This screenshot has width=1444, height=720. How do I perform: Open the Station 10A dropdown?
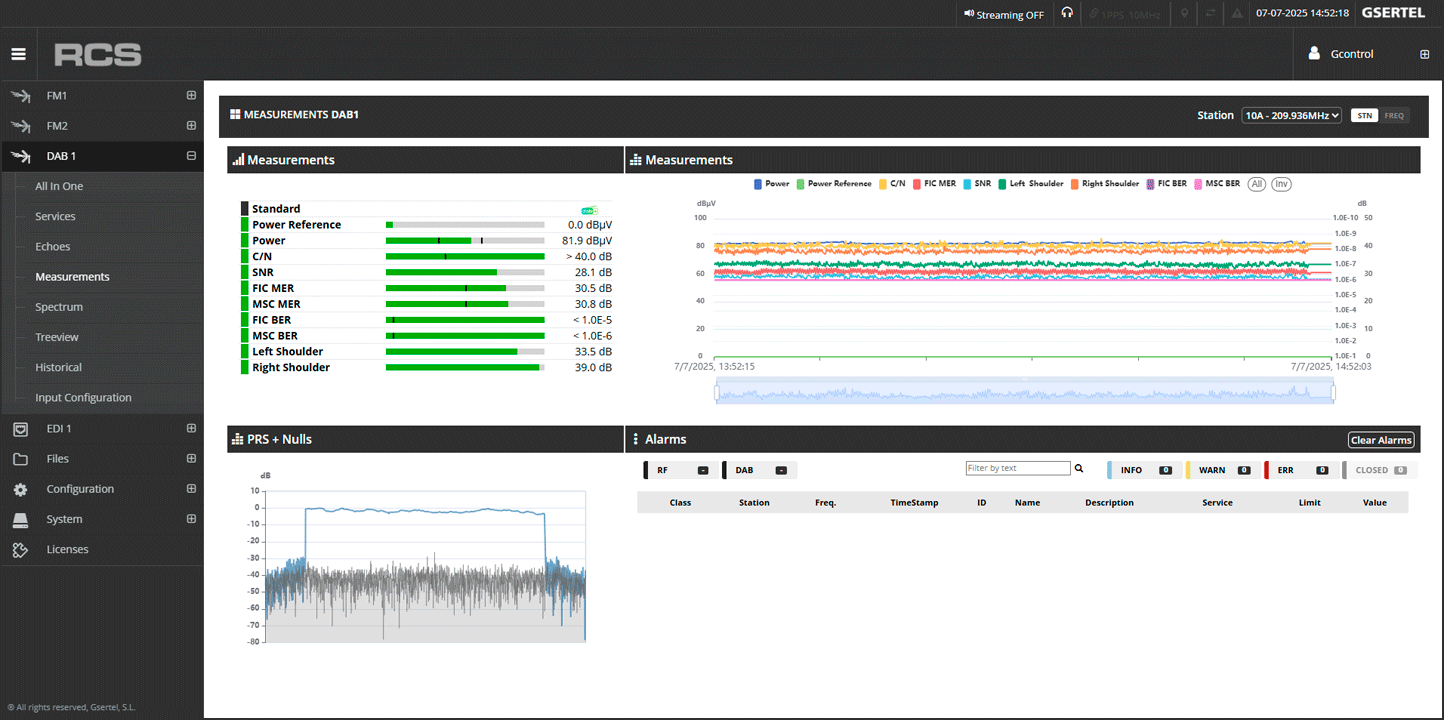[x=1291, y=116]
